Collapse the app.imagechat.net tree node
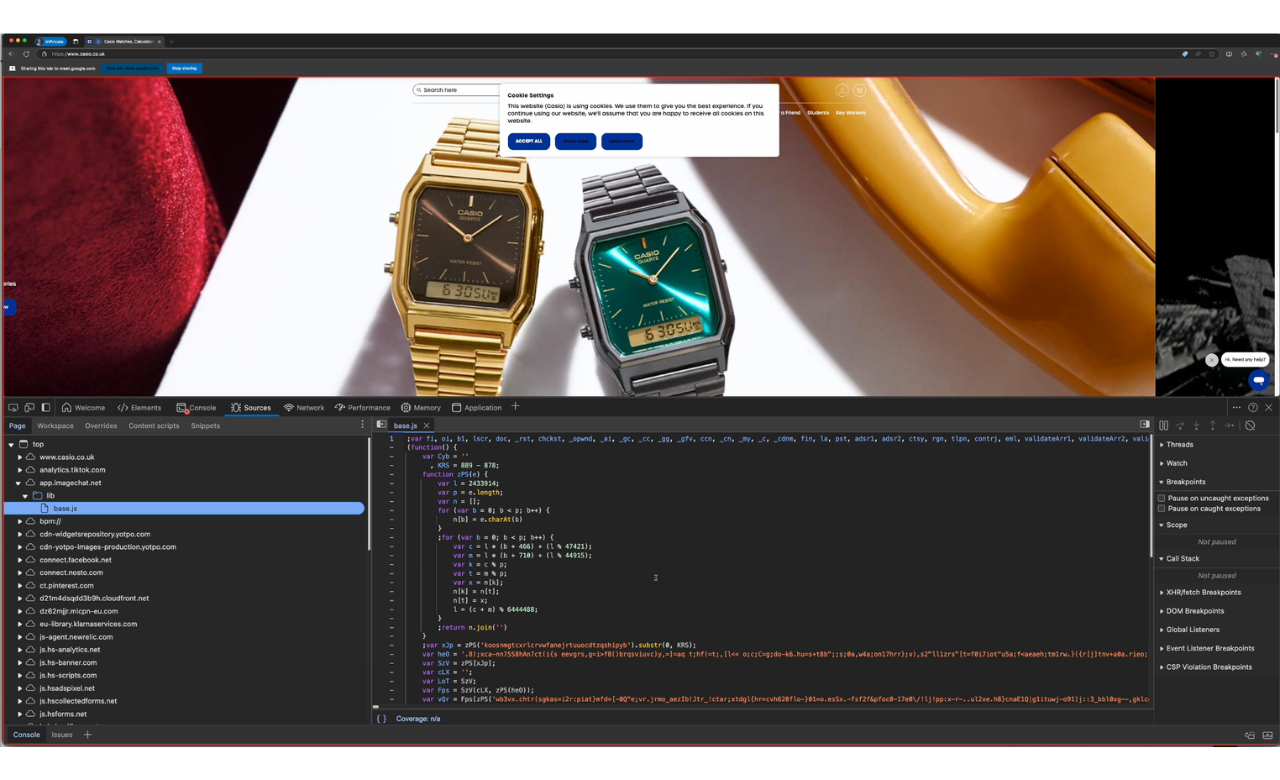Viewport: 1280px width, 780px height. pyautogui.click(x=19, y=483)
